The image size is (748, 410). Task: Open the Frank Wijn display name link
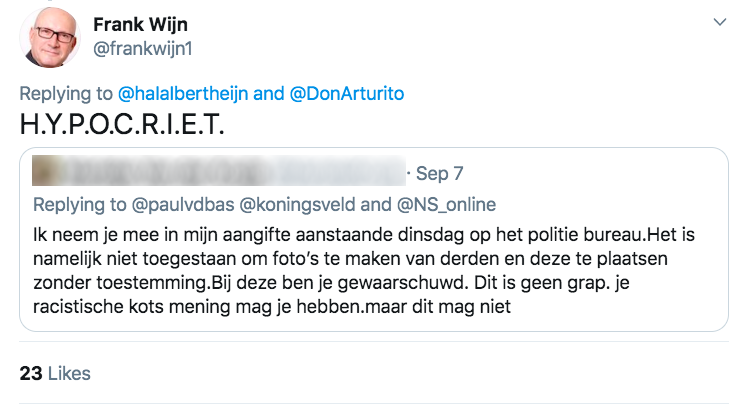[x=140, y=23]
